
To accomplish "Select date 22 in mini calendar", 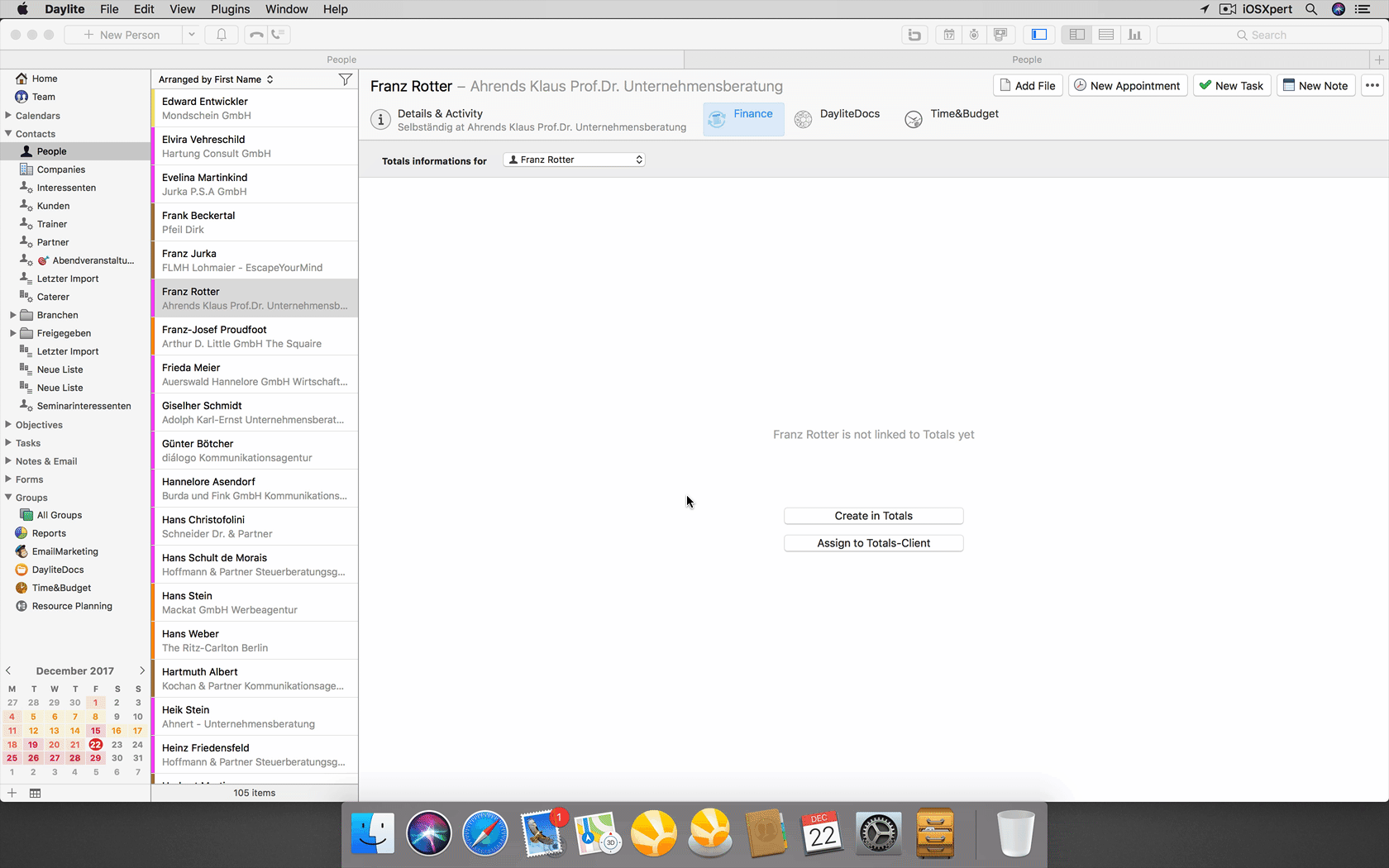I will point(96,745).
